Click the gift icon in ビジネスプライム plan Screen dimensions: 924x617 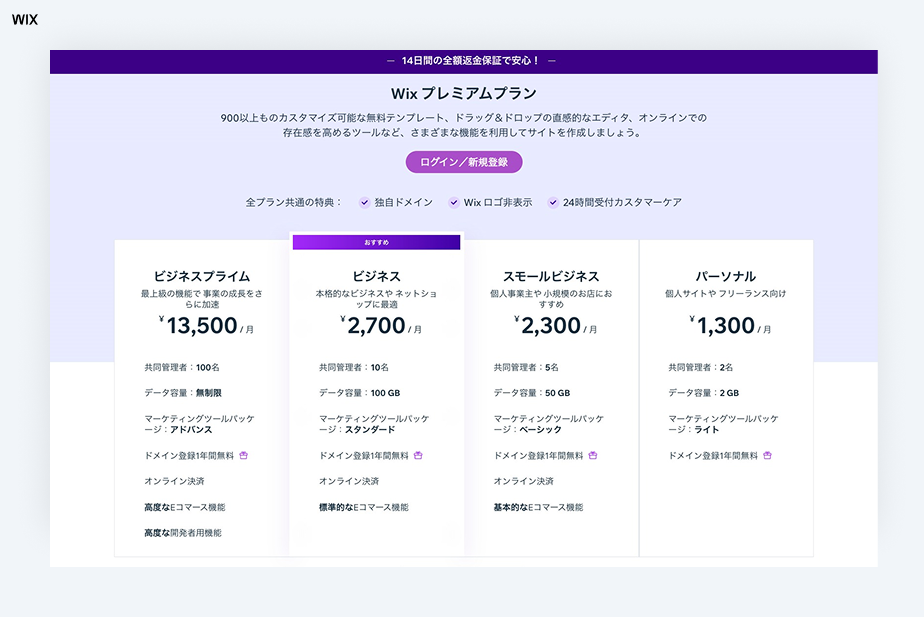click(x=243, y=456)
